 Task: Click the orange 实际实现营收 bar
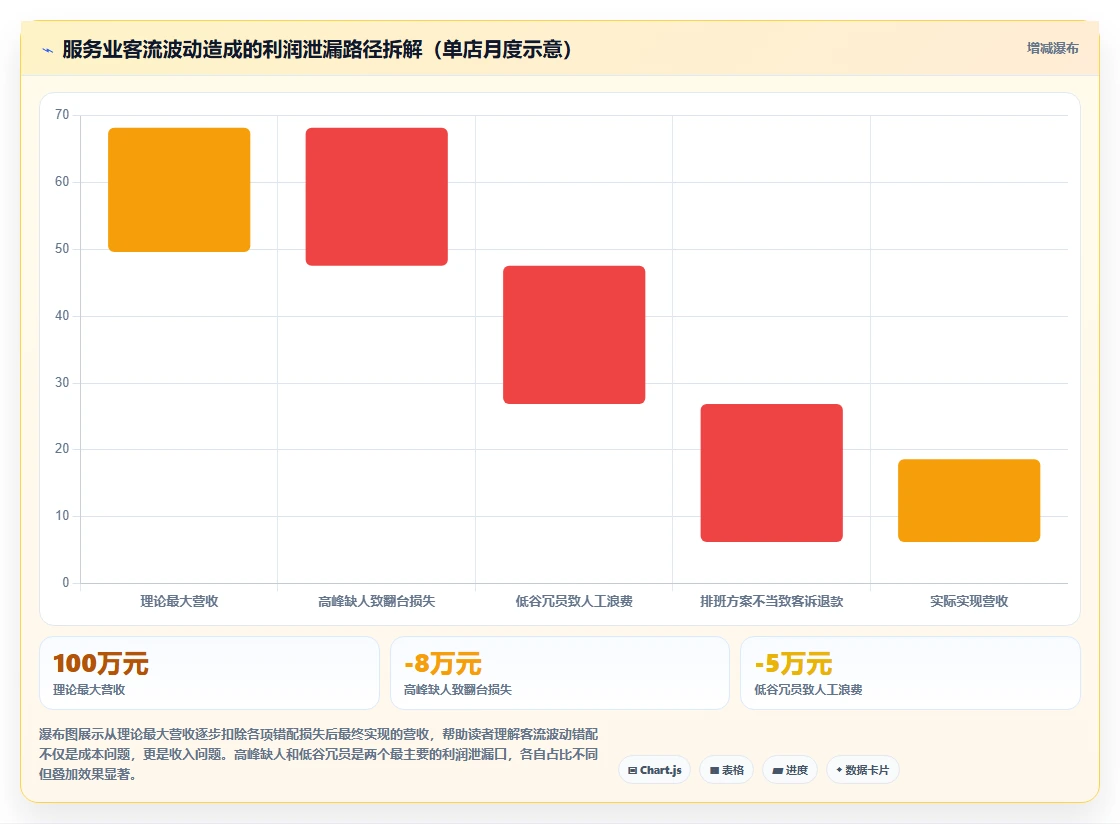[969, 501]
